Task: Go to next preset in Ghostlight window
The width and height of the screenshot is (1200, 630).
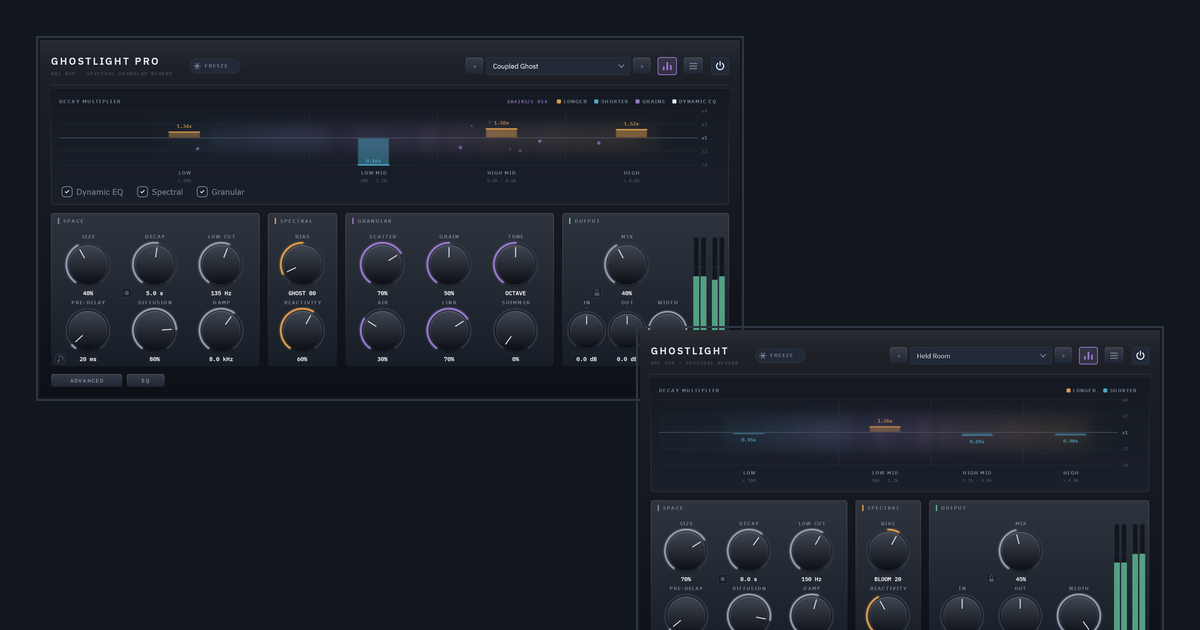Action: click(1063, 355)
